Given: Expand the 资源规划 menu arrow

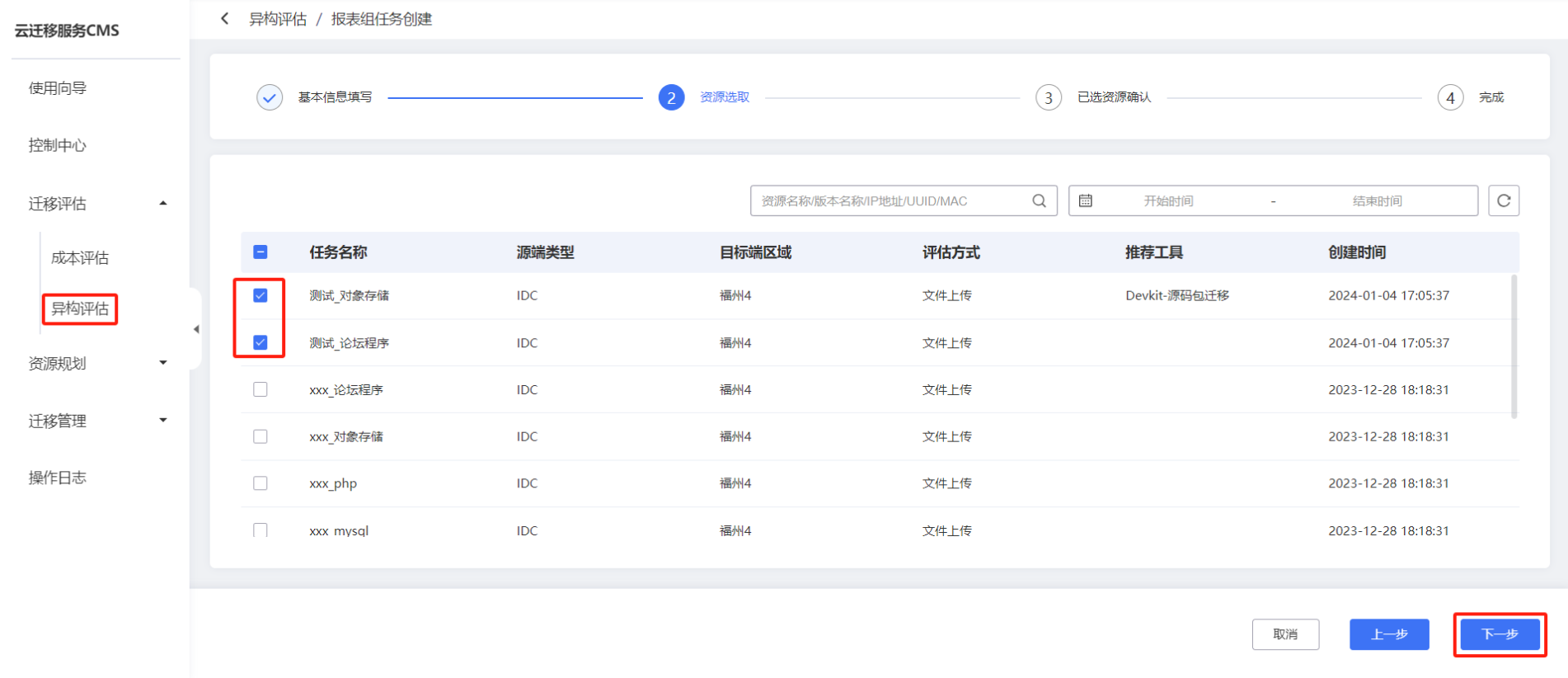Looking at the screenshot, I should 163,363.
